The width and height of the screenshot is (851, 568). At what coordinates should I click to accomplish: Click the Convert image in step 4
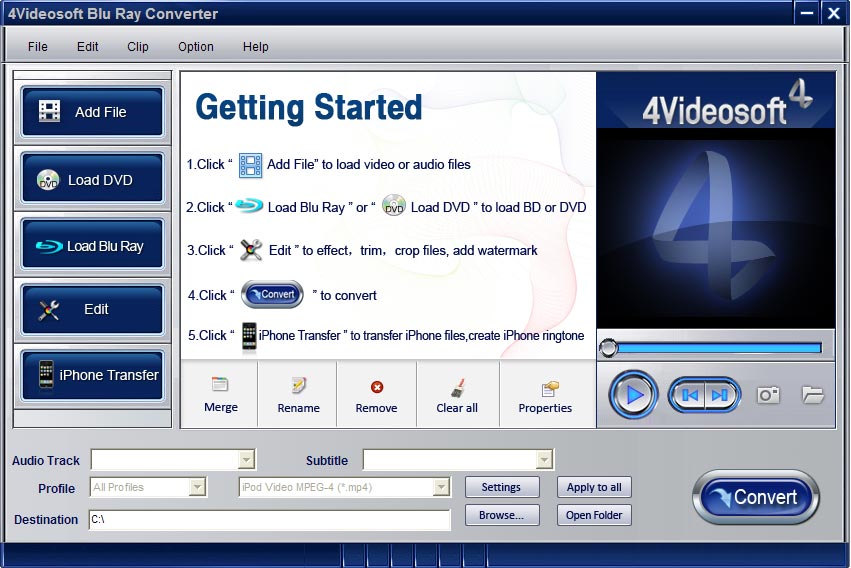point(272,295)
